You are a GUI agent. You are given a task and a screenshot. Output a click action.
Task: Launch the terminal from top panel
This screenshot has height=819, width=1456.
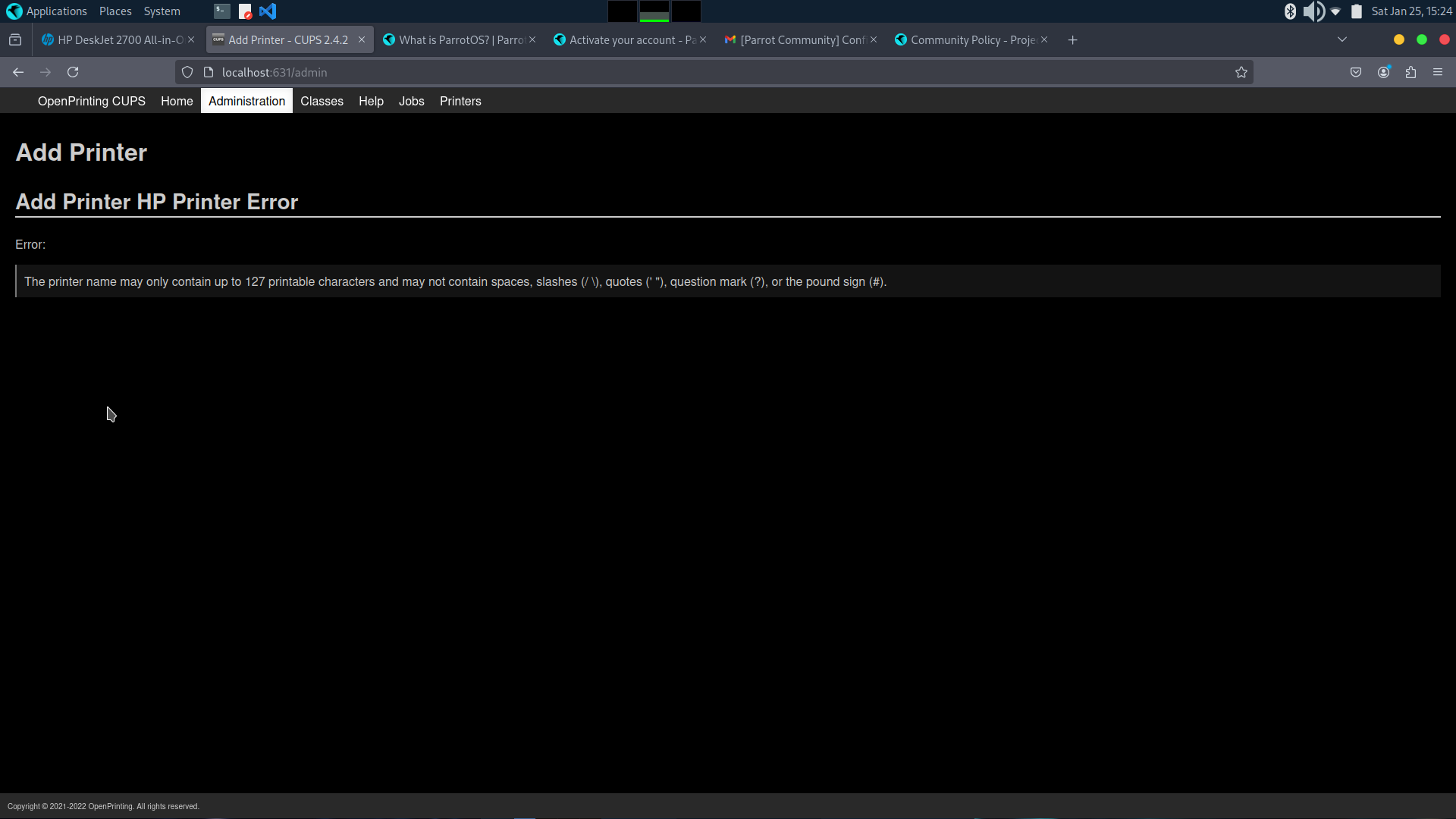point(221,11)
